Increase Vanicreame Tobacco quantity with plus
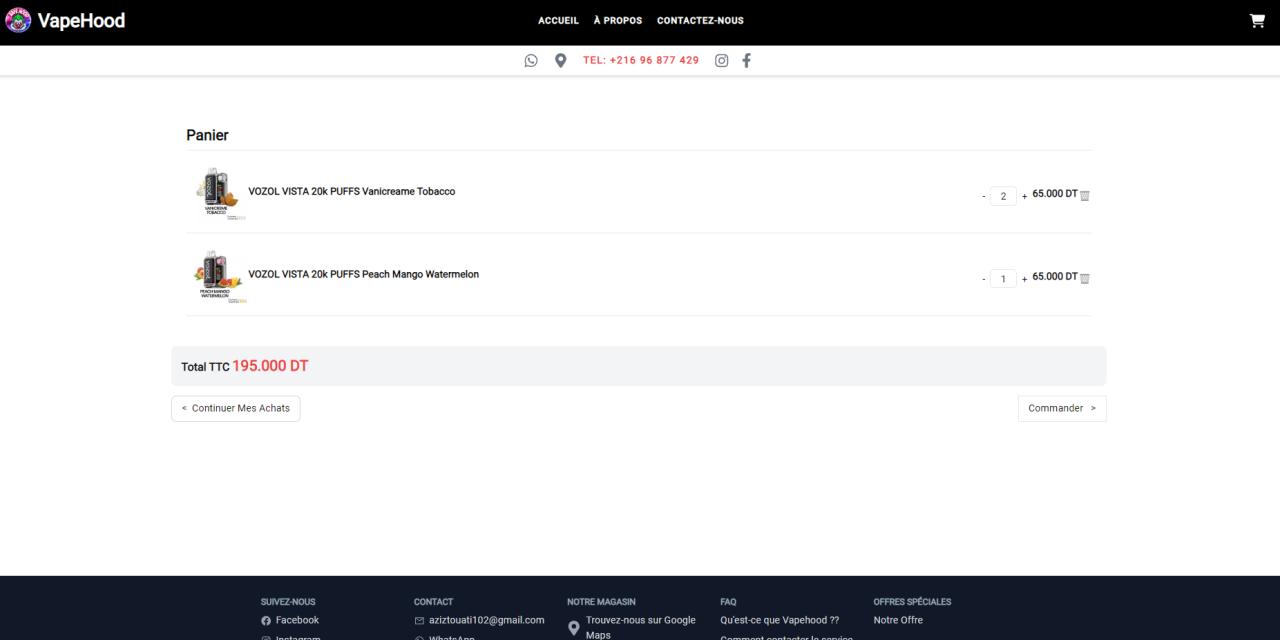Screen dimensions: 1280x640 click(x=1024, y=196)
